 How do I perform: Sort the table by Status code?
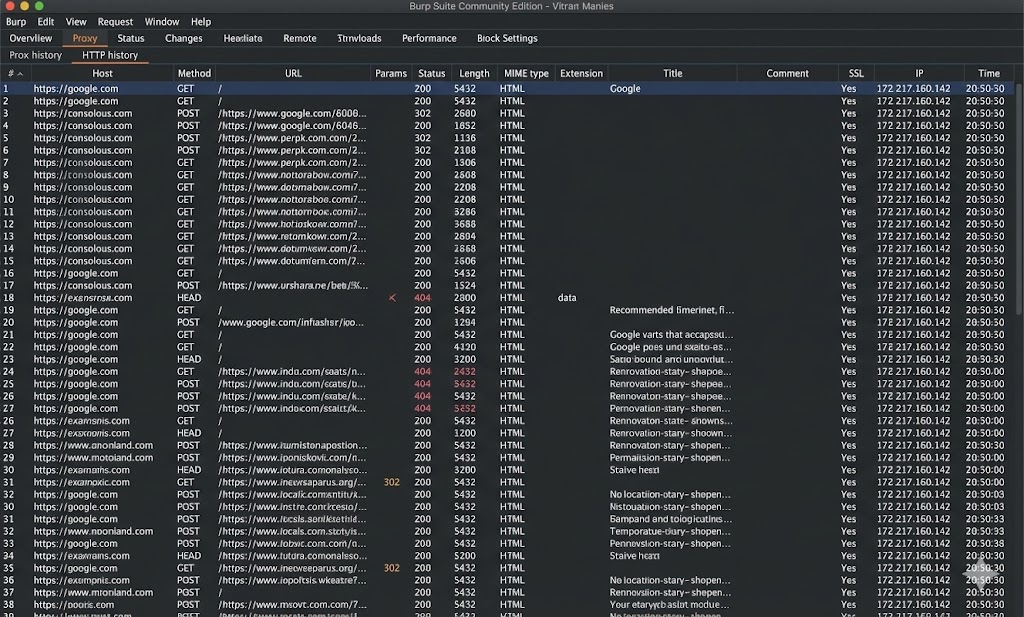coord(431,73)
